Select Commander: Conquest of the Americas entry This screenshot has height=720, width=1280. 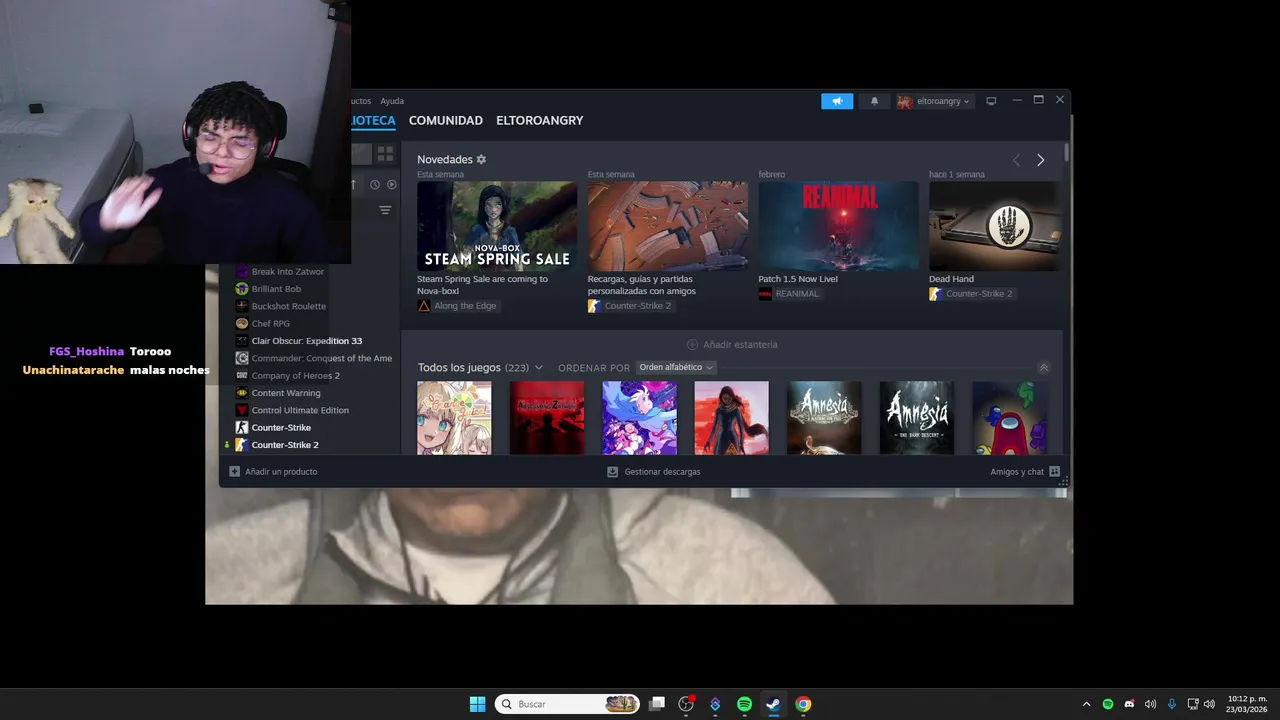313,358
